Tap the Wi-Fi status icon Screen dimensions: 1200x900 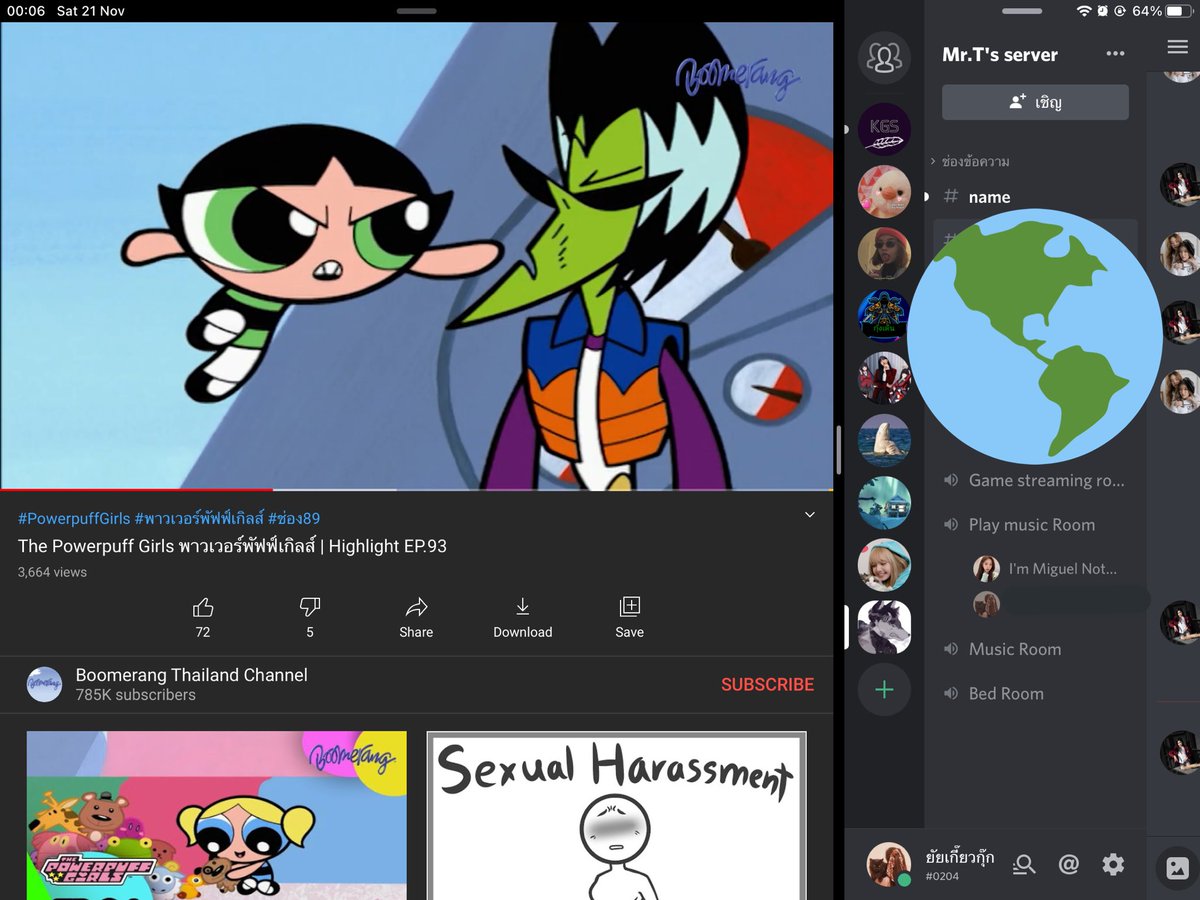tap(1084, 11)
